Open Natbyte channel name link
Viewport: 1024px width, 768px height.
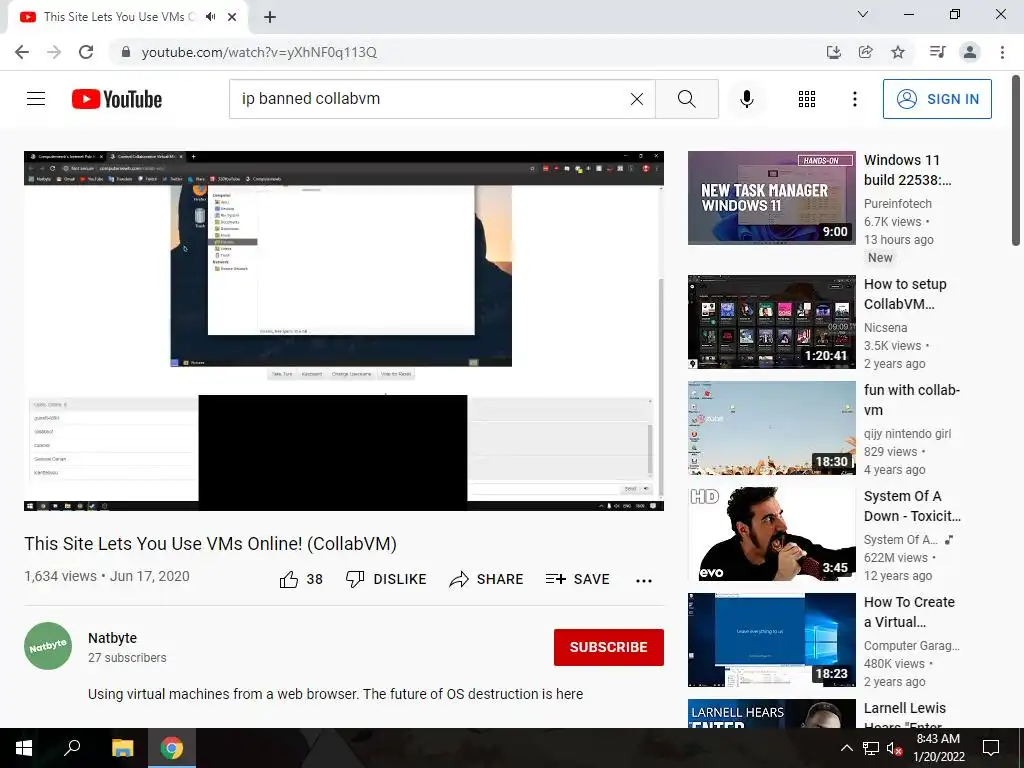tap(112, 638)
